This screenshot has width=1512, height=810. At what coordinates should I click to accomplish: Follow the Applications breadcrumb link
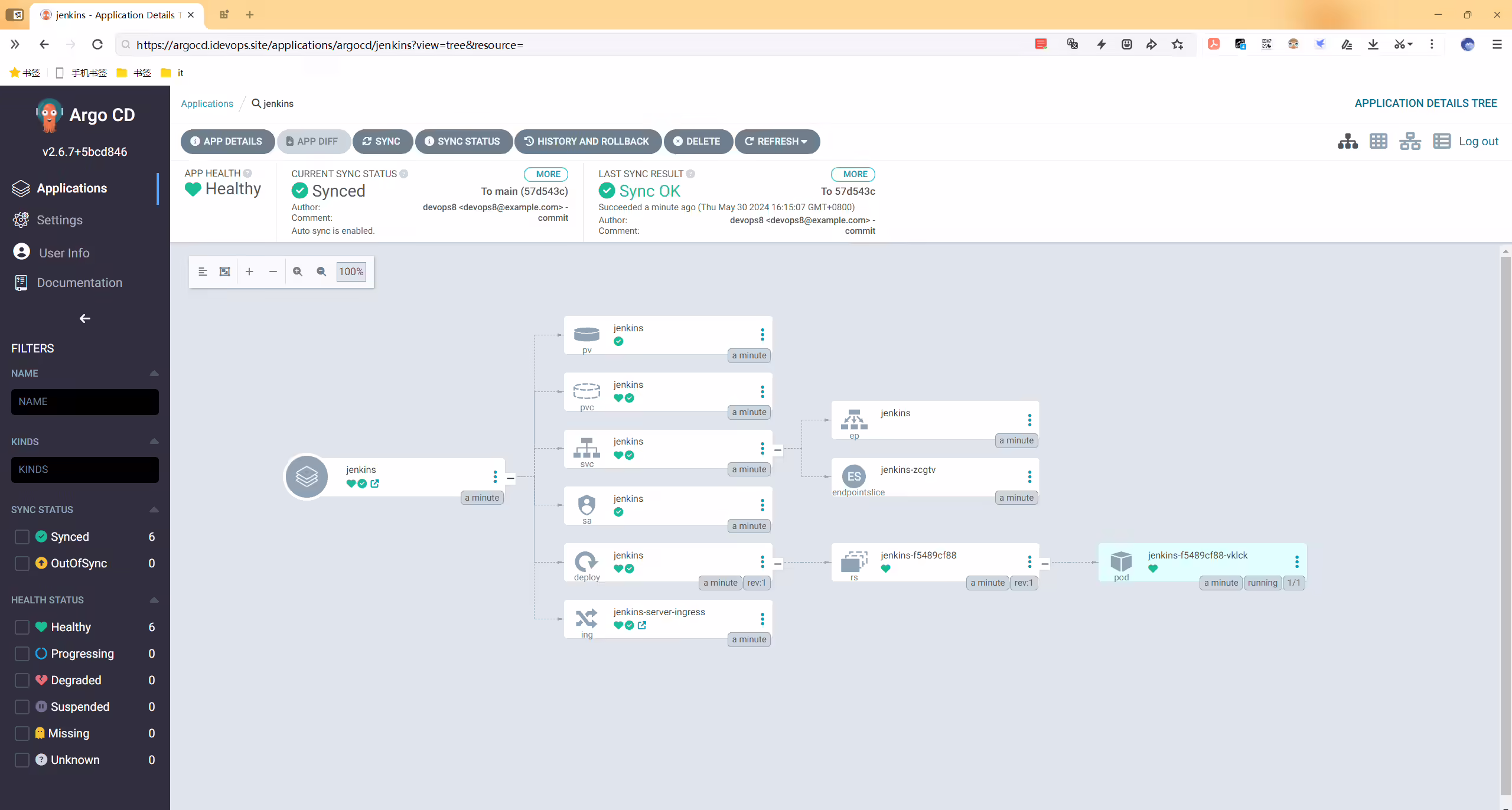pyautogui.click(x=207, y=103)
